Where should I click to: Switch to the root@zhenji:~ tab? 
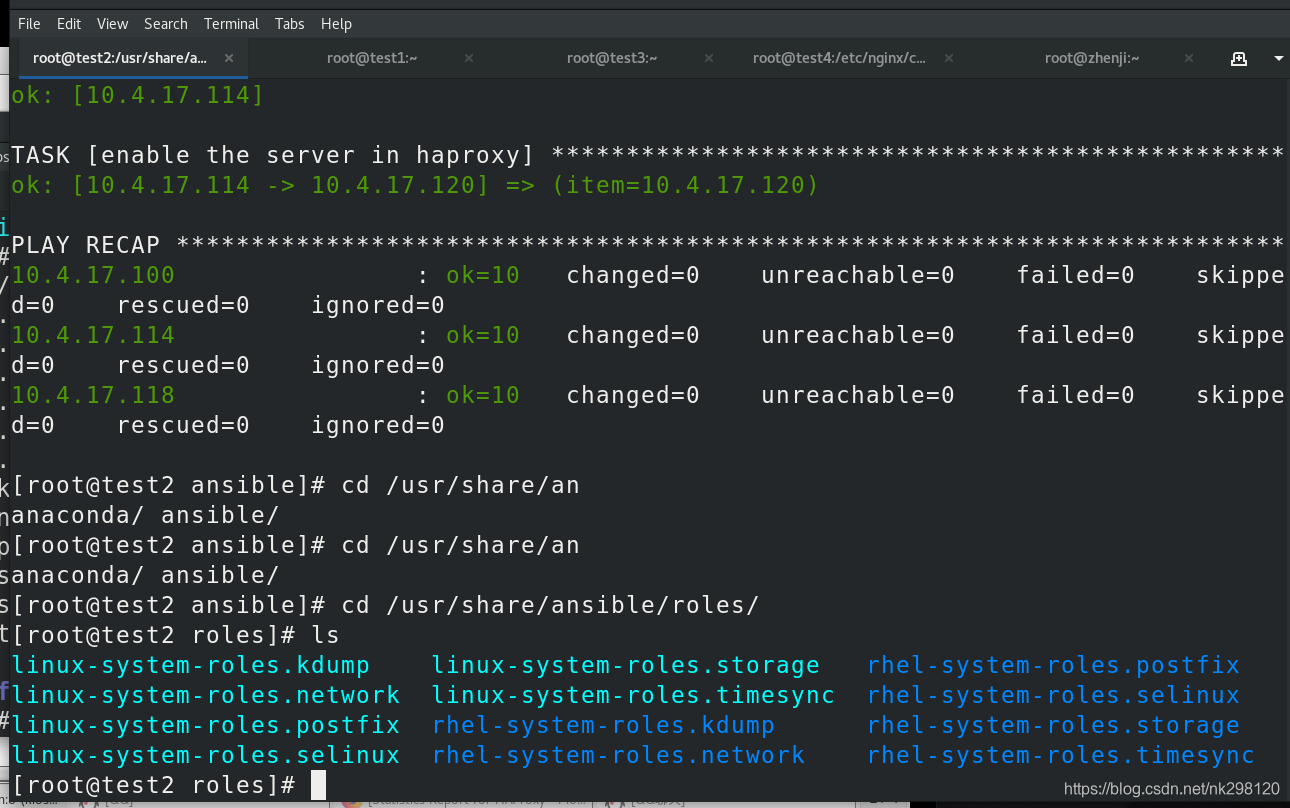click(x=1092, y=58)
